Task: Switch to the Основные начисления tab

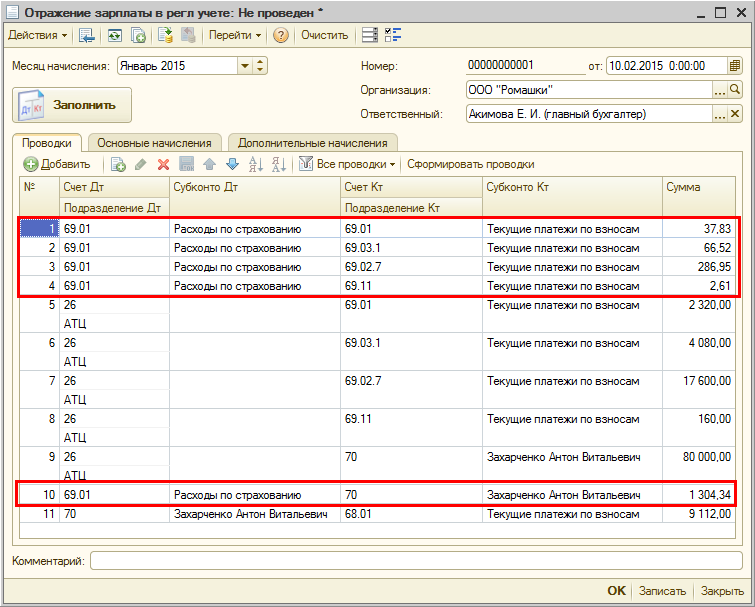Action: point(154,143)
